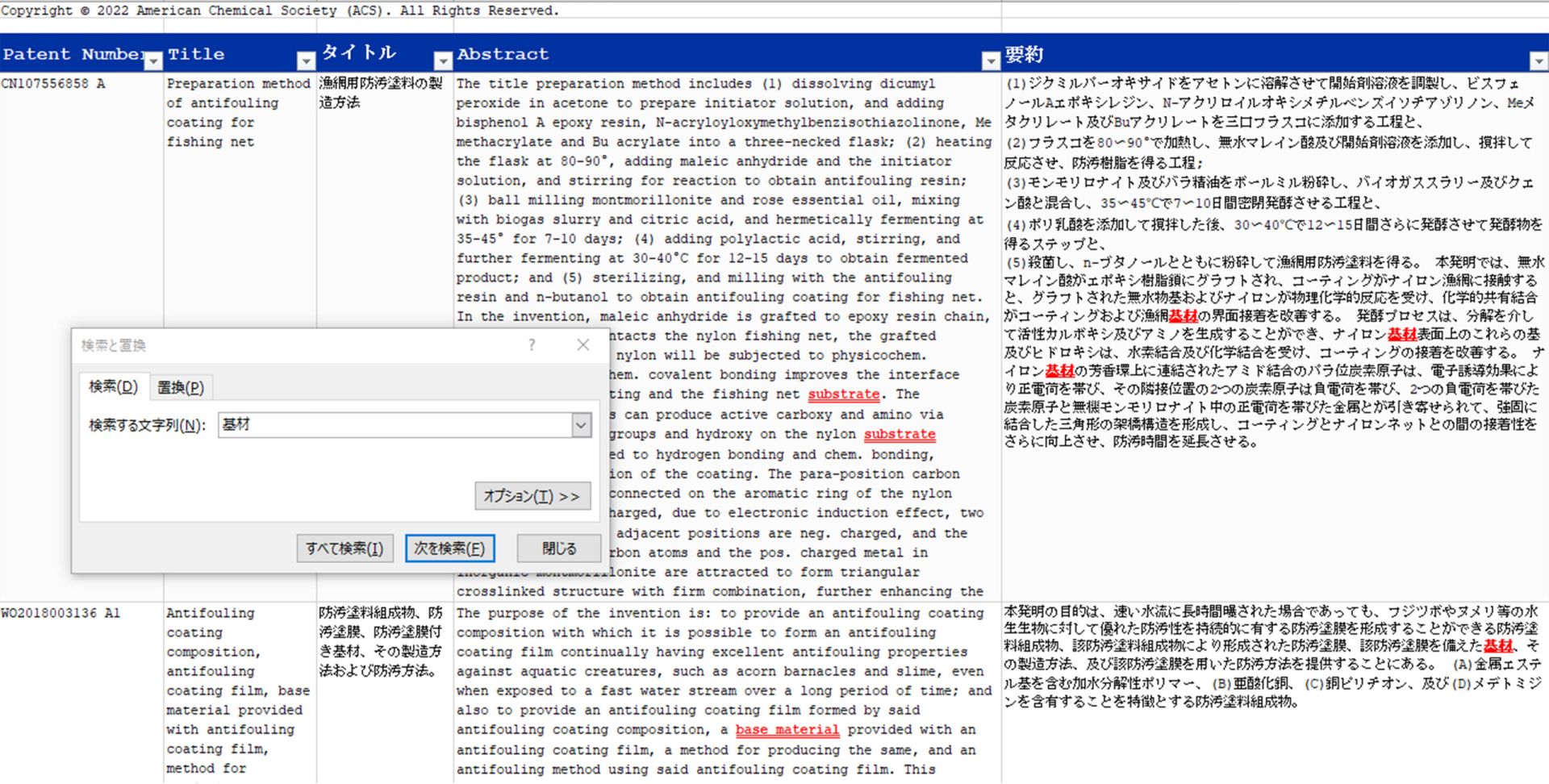The image size is (1549, 784).
Task: Switch to the 検索(D) tab
Action: click(x=113, y=387)
